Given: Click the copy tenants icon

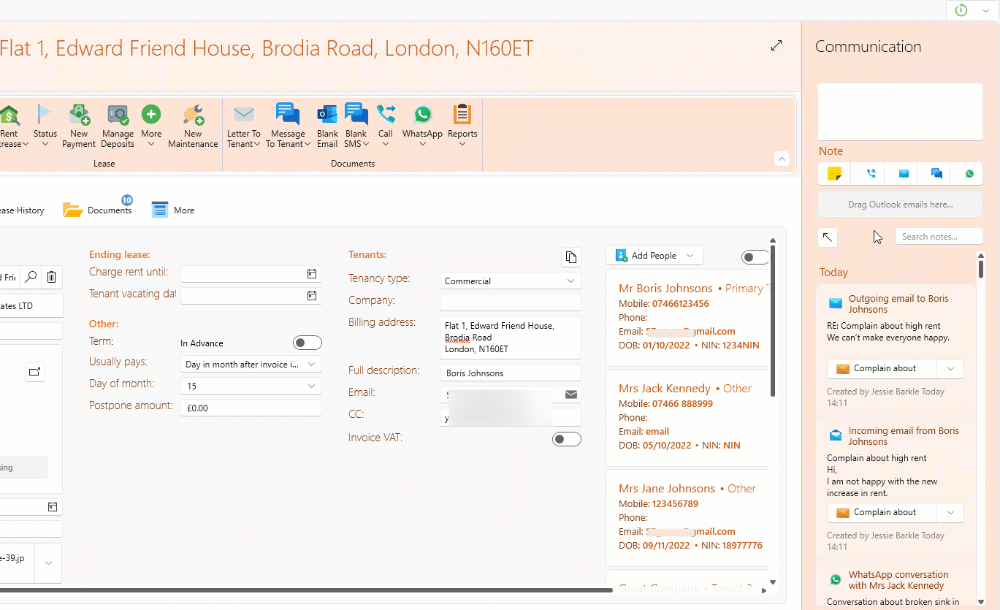Looking at the screenshot, I should [x=571, y=257].
